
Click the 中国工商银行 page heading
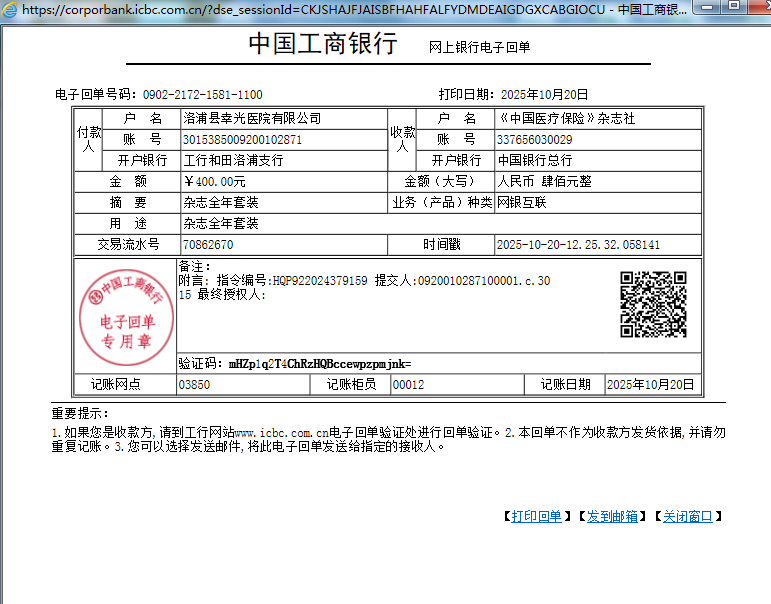point(322,45)
